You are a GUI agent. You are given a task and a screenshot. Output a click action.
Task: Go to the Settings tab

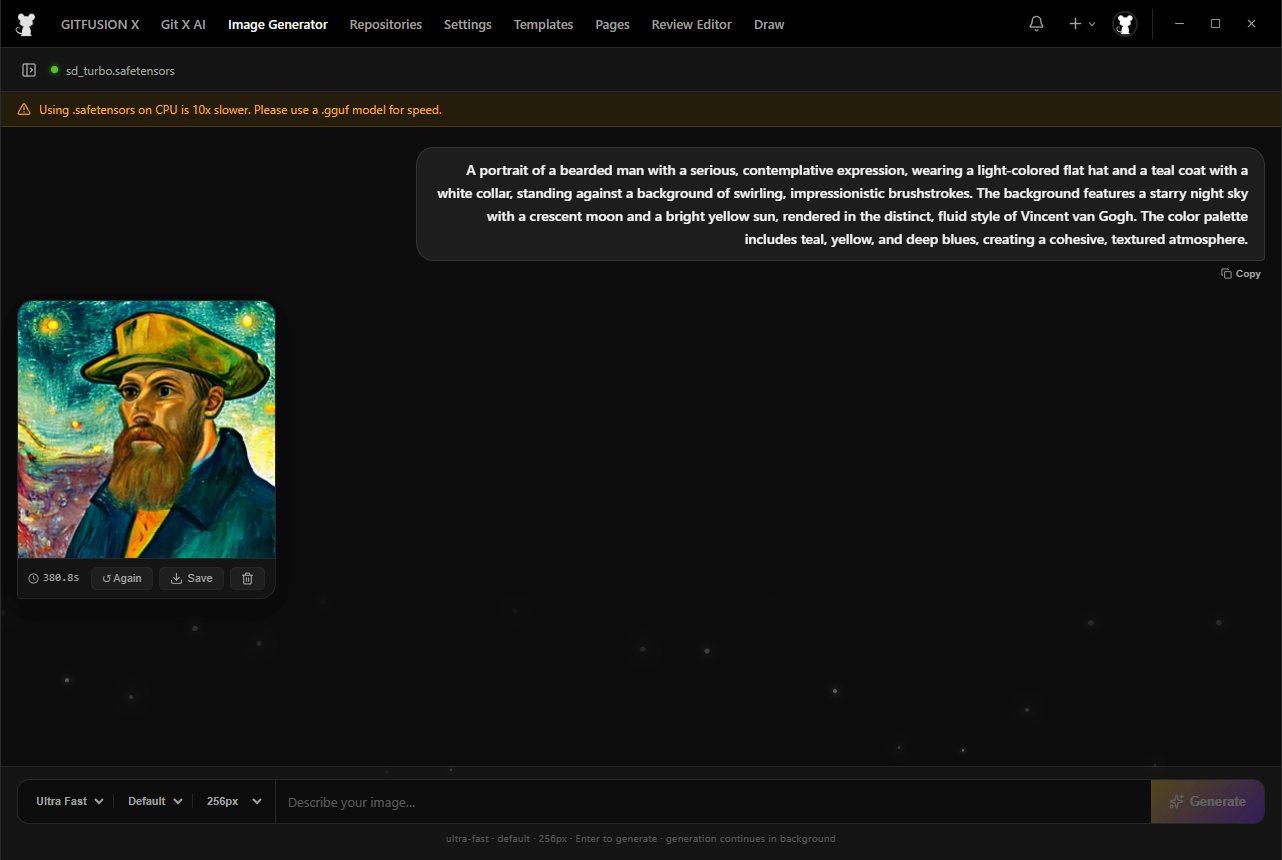468,24
